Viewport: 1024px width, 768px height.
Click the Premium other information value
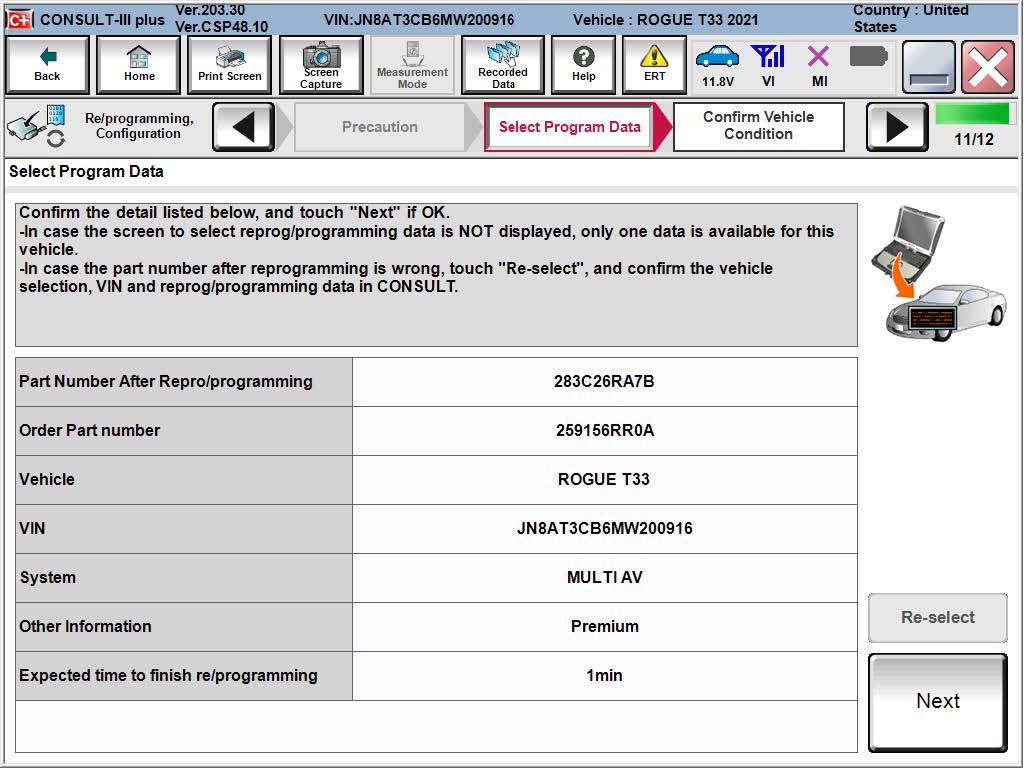(604, 626)
